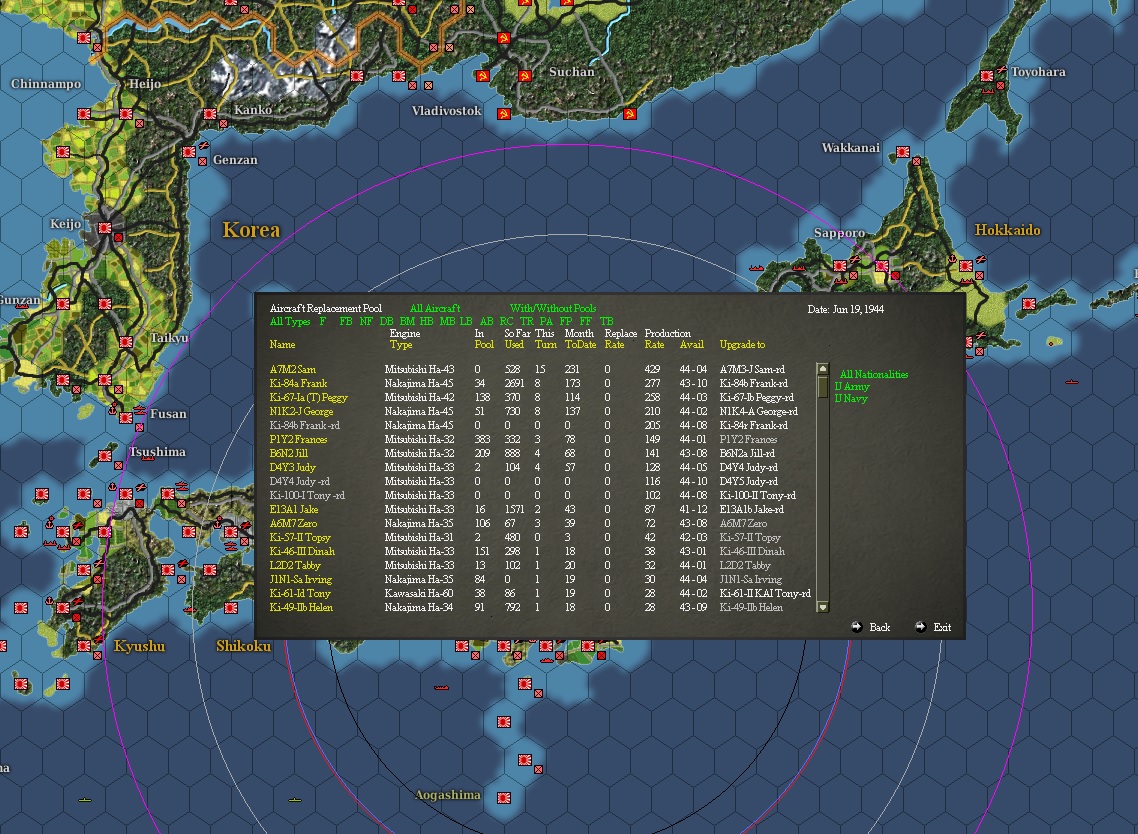Viewport: 1138px width, 834px height.
Task: Click the list scroll-down arrow
Action: (822, 607)
